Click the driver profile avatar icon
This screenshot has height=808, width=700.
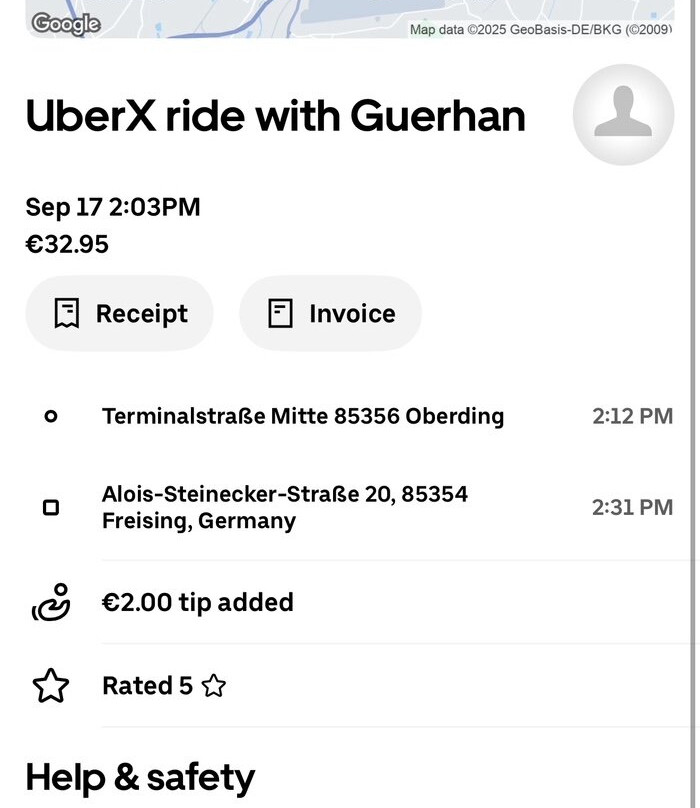click(622, 114)
